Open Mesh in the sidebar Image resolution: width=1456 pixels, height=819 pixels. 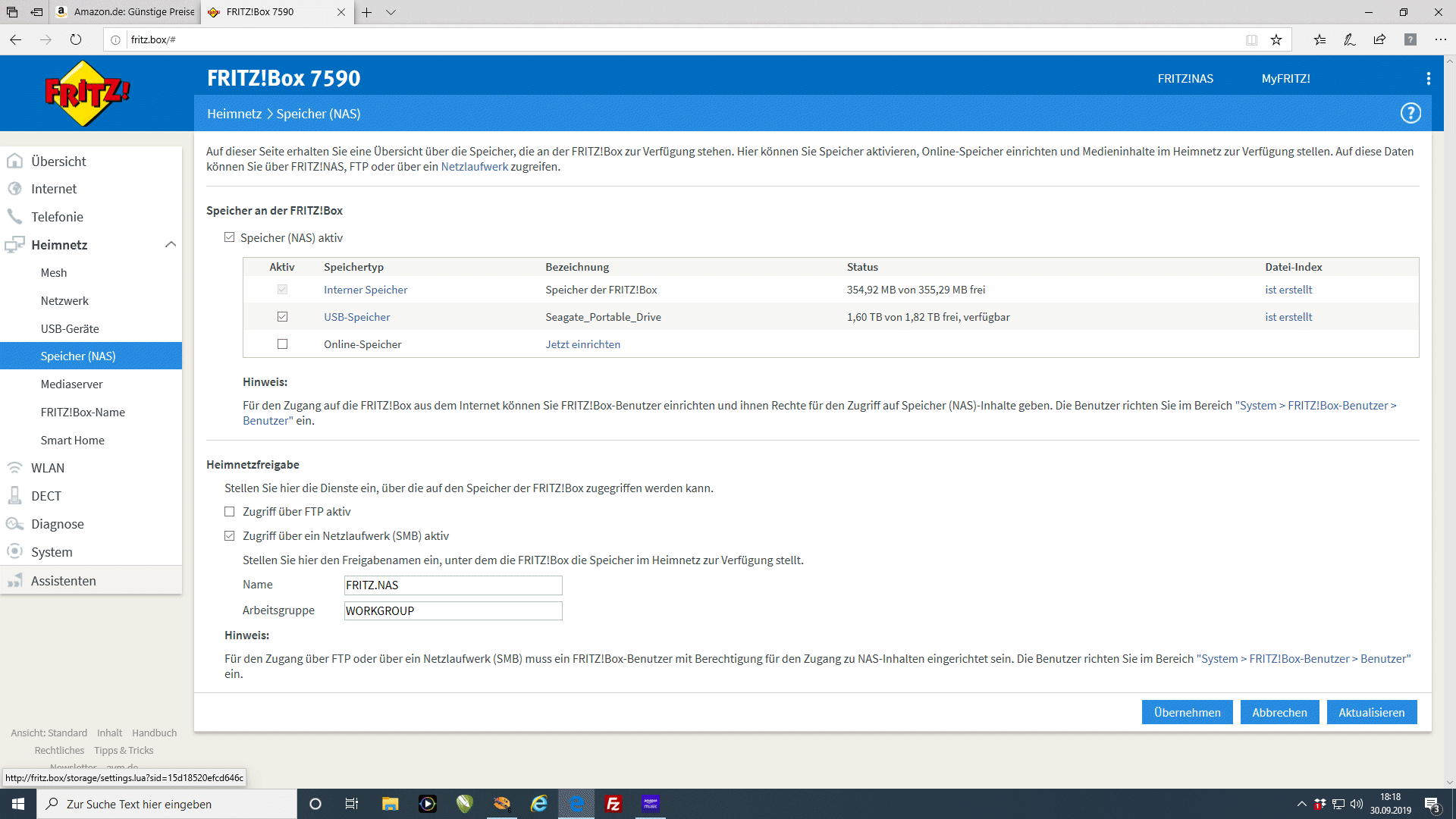pos(54,273)
